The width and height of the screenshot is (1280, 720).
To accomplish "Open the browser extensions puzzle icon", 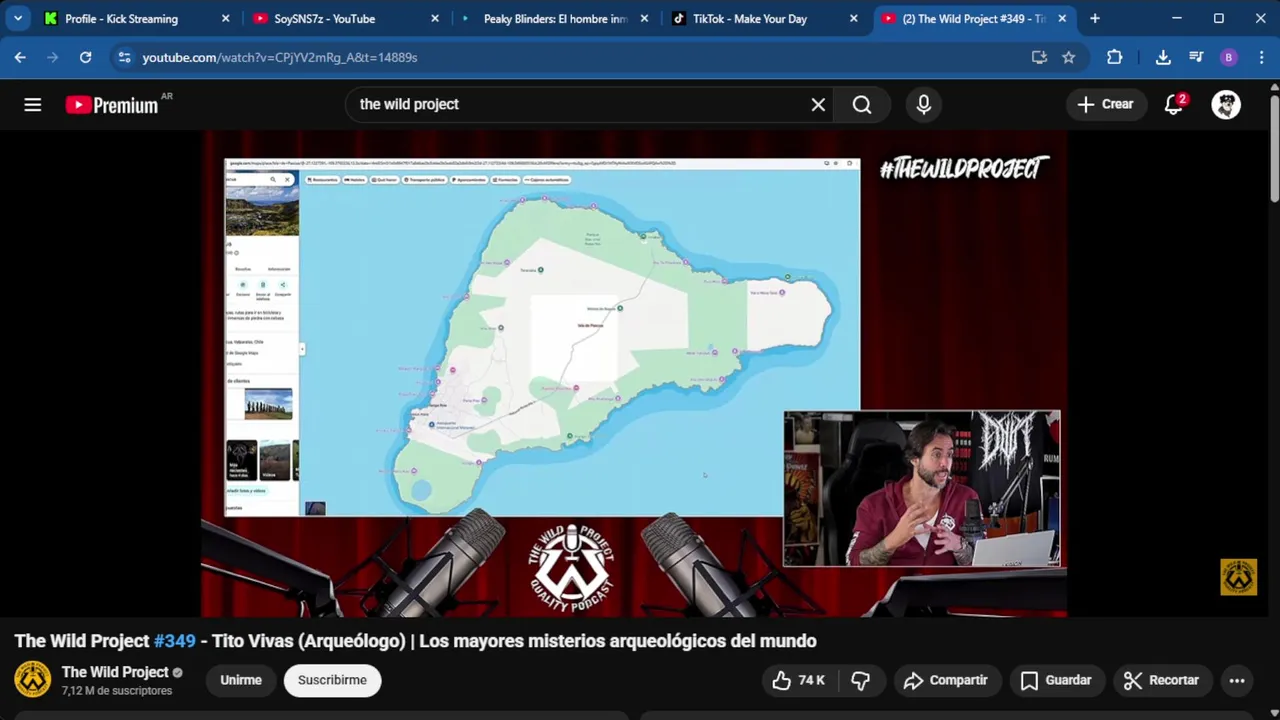I will click(x=1114, y=57).
